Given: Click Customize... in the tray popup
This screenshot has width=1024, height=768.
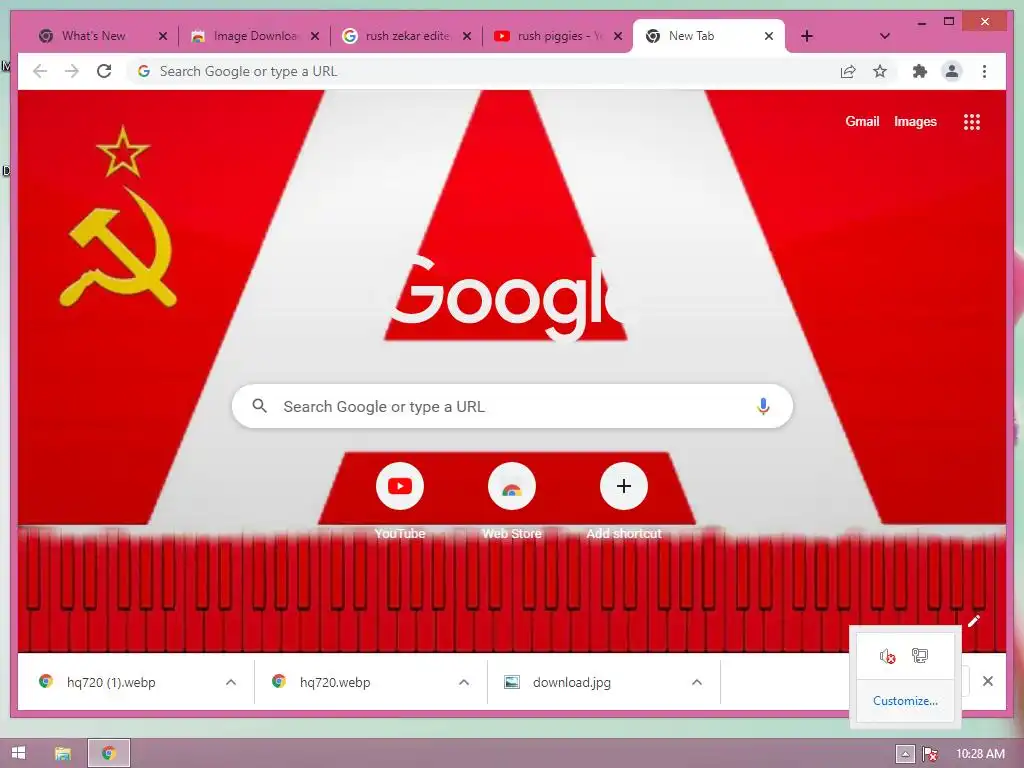Looking at the screenshot, I should coord(905,701).
